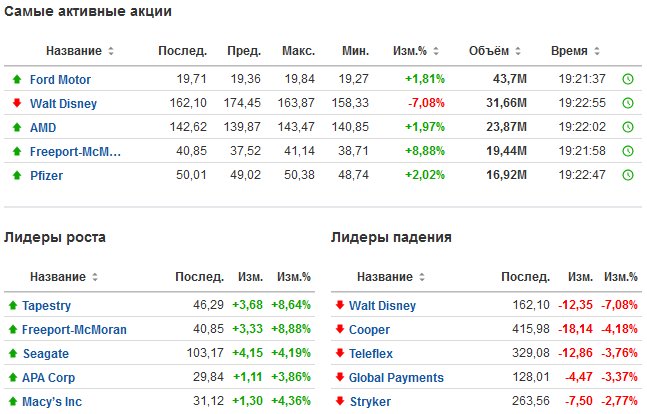Click green up arrow beside Pfizer
Viewport: 647px width, 414px height.
[17, 175]
